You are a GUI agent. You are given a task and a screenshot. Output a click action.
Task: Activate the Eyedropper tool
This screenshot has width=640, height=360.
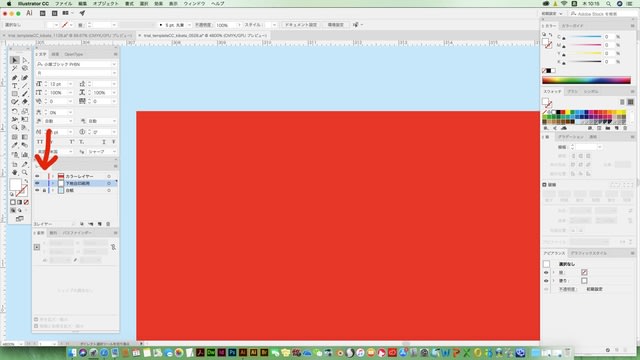point(15,145)
